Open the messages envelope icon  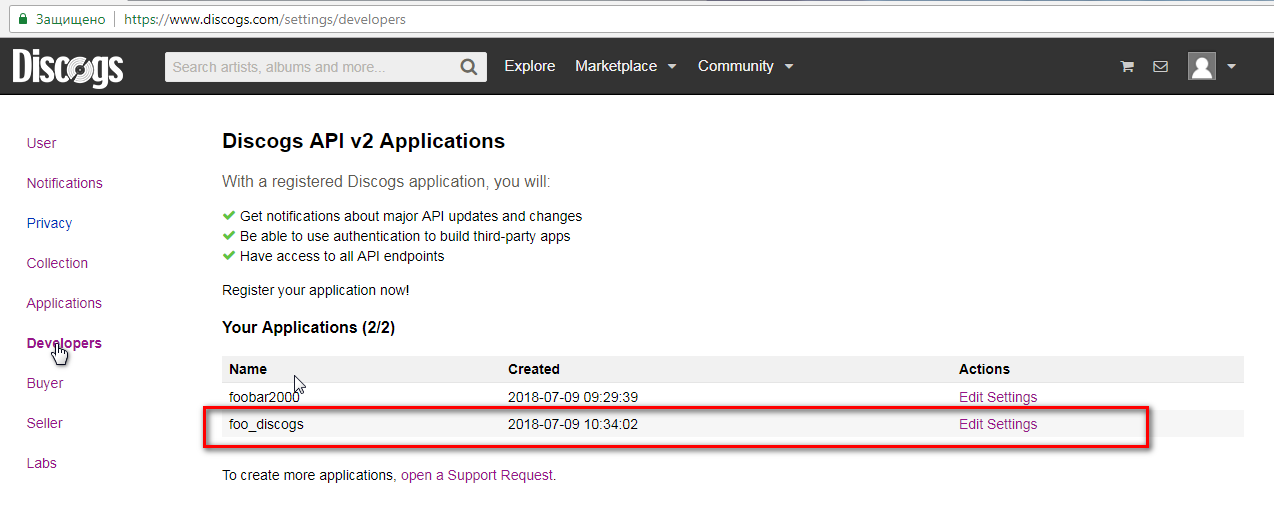pos(1160,67)
